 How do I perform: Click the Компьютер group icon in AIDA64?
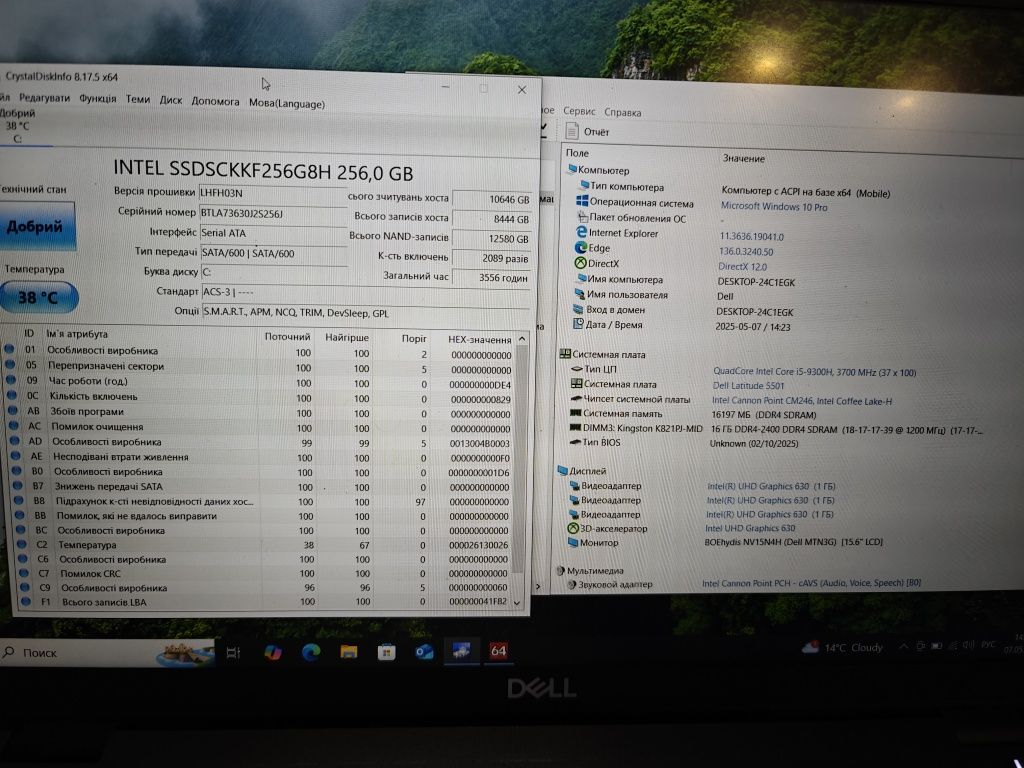572,169
